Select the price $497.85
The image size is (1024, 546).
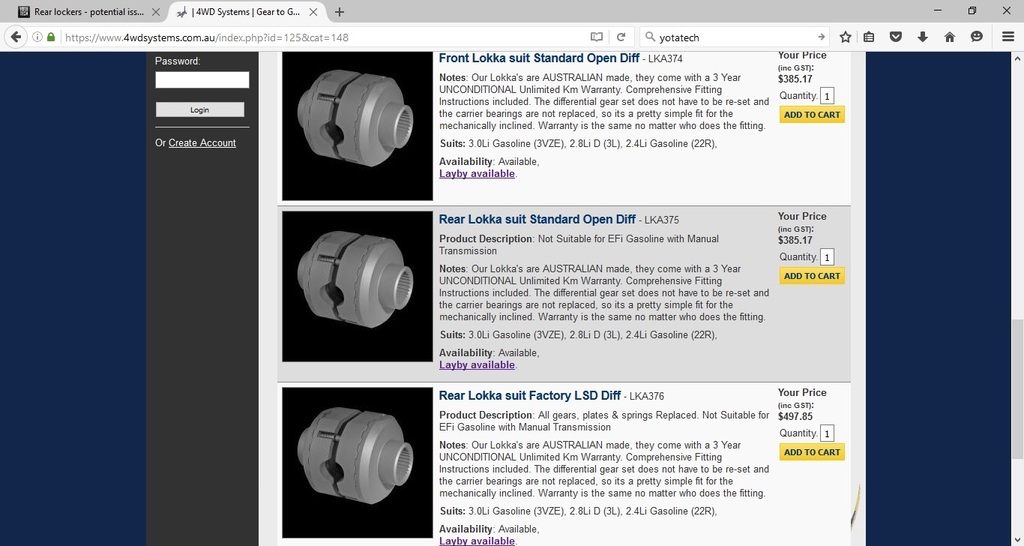[795, 417]
